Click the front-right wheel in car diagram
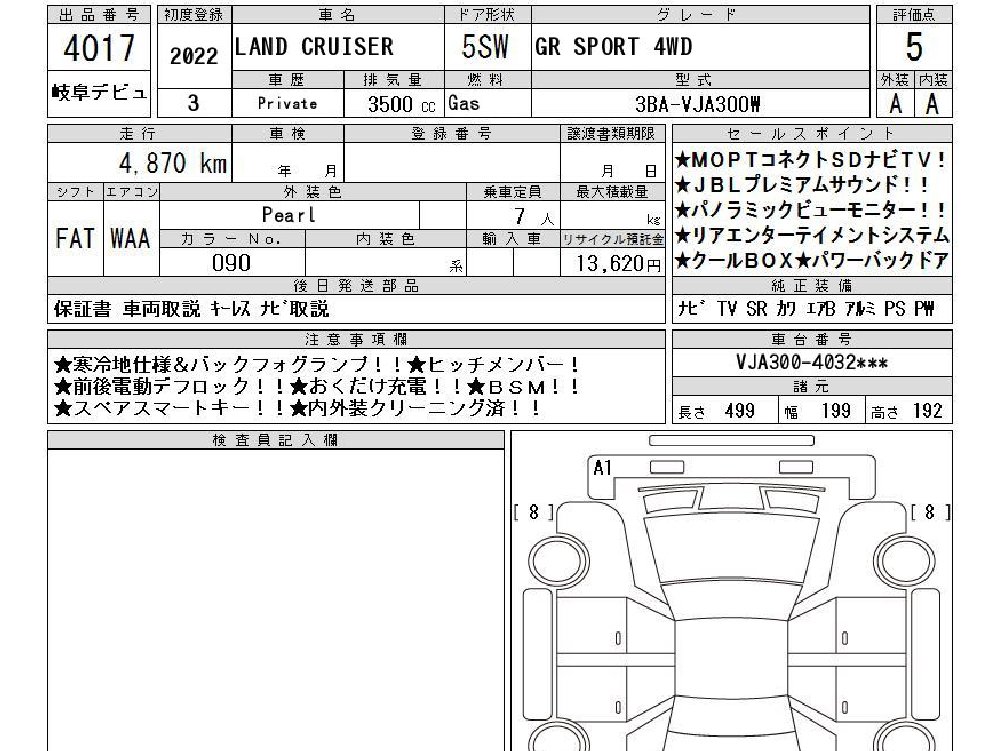The height and width of the screenshot is (751, 1001). click(x=904, y=560)
